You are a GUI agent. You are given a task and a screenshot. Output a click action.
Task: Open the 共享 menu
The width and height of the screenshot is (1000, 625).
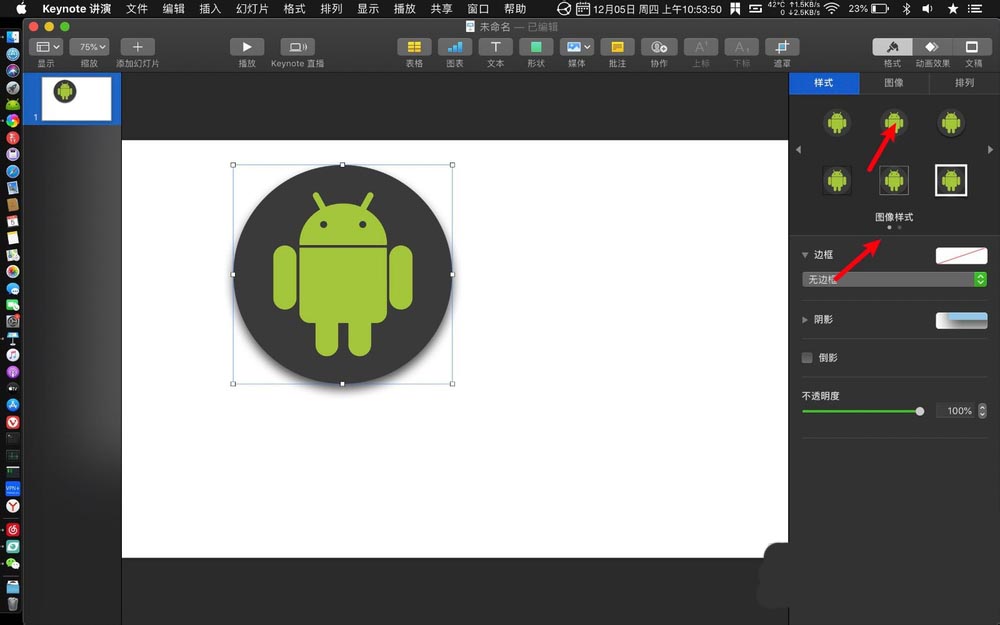pyautogui.click(x=441, y=9)
